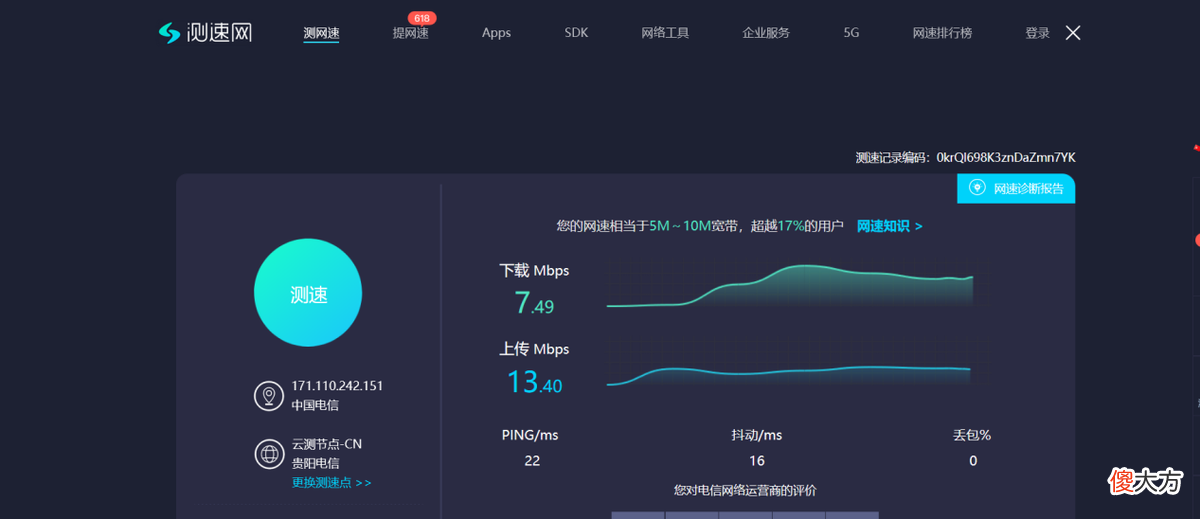This screenshot has width=1200, height=519.
Task: Click the 登录 login link
Action: coord(1037,33)
